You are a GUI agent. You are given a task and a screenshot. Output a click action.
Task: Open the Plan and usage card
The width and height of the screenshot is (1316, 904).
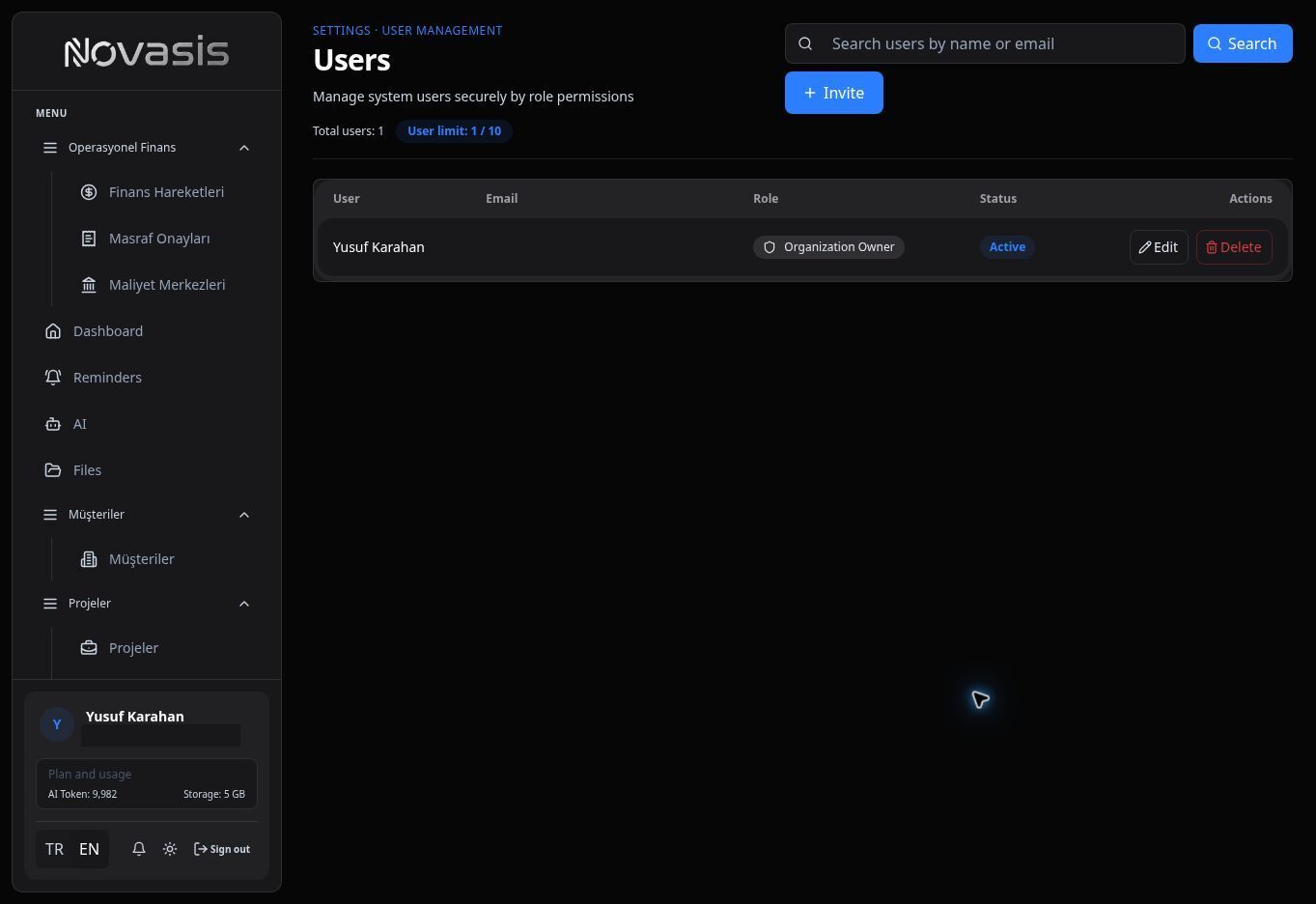pos(147,783)
